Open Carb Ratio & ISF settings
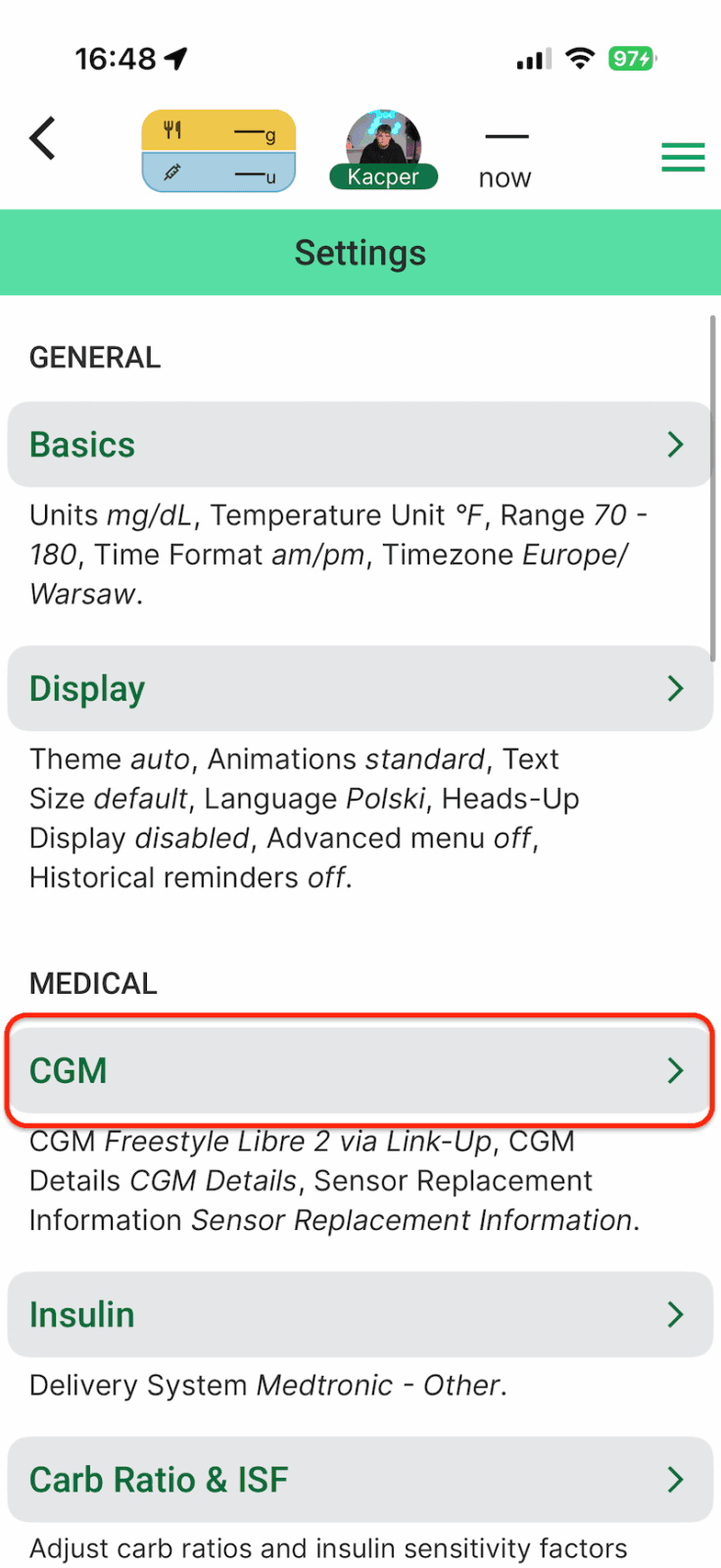 [x=359, y=1479]
